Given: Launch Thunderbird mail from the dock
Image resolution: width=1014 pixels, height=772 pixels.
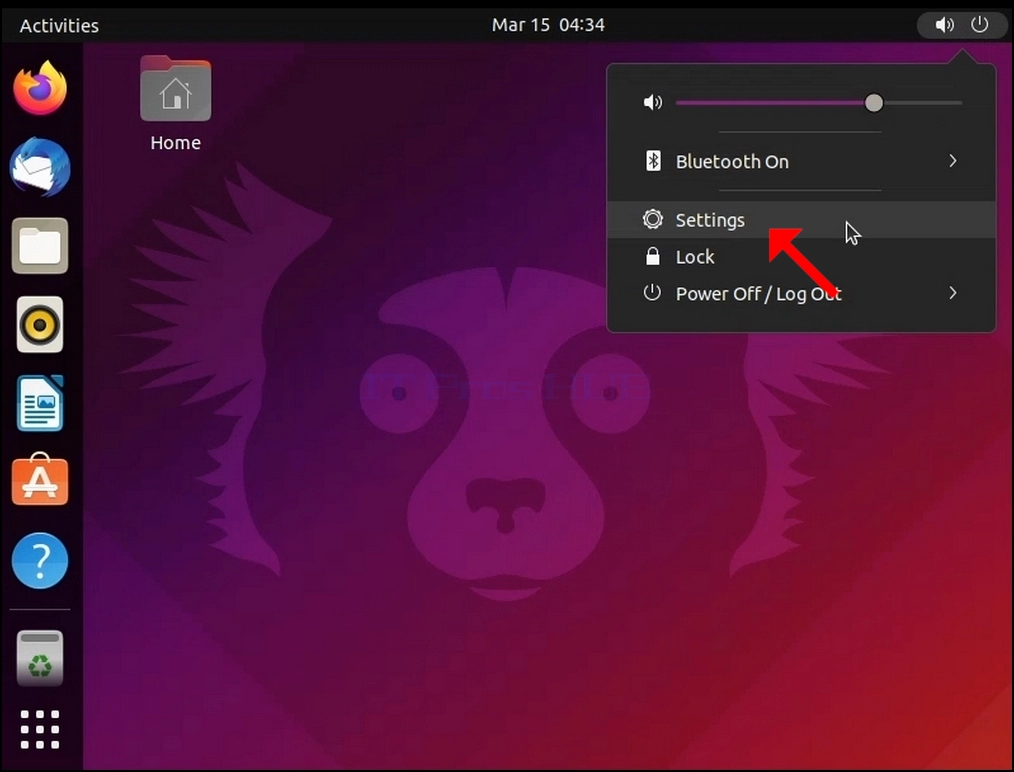Looking at the screenshot, I should (40, 167).
